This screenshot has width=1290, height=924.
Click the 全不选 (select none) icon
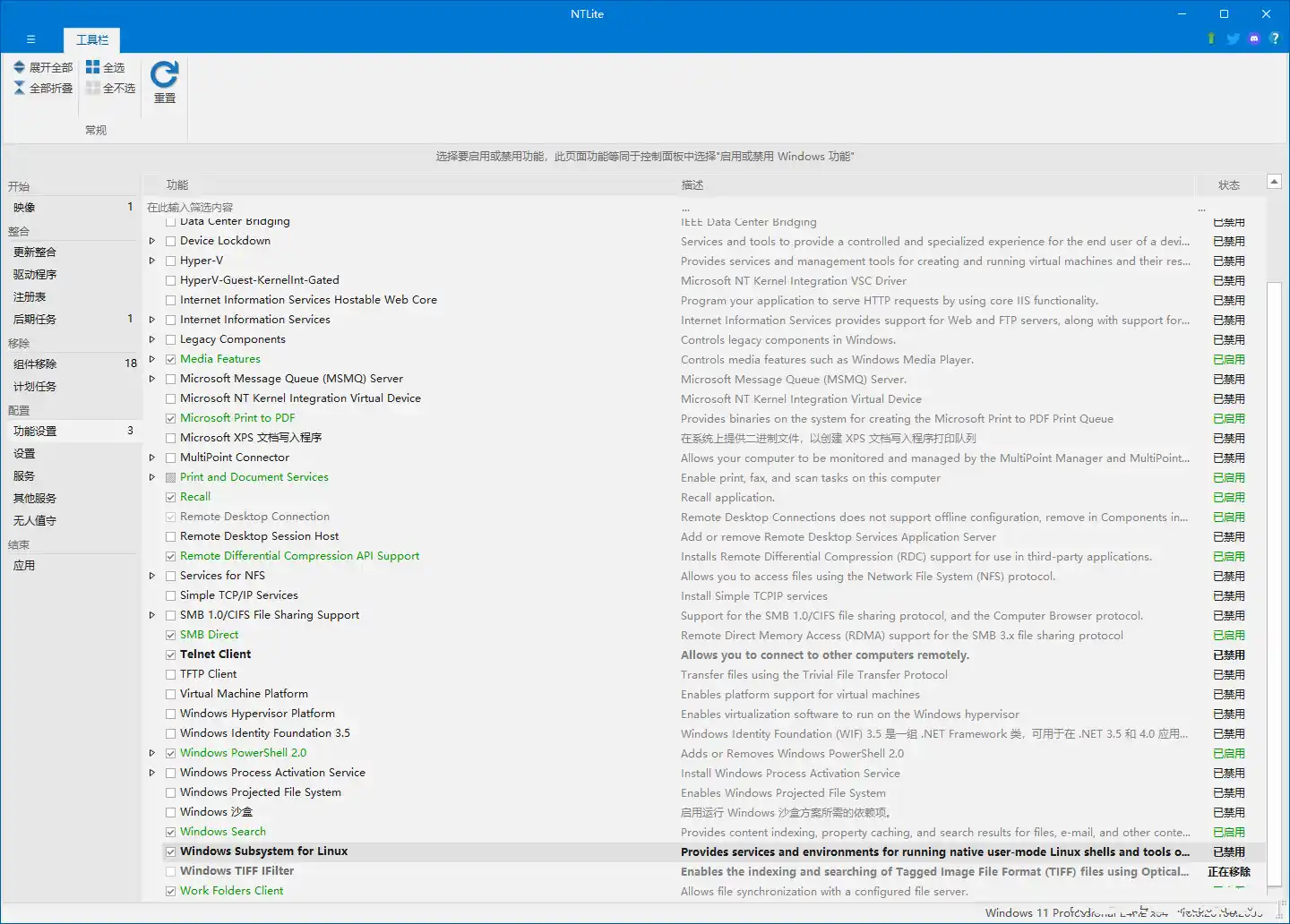93,88
